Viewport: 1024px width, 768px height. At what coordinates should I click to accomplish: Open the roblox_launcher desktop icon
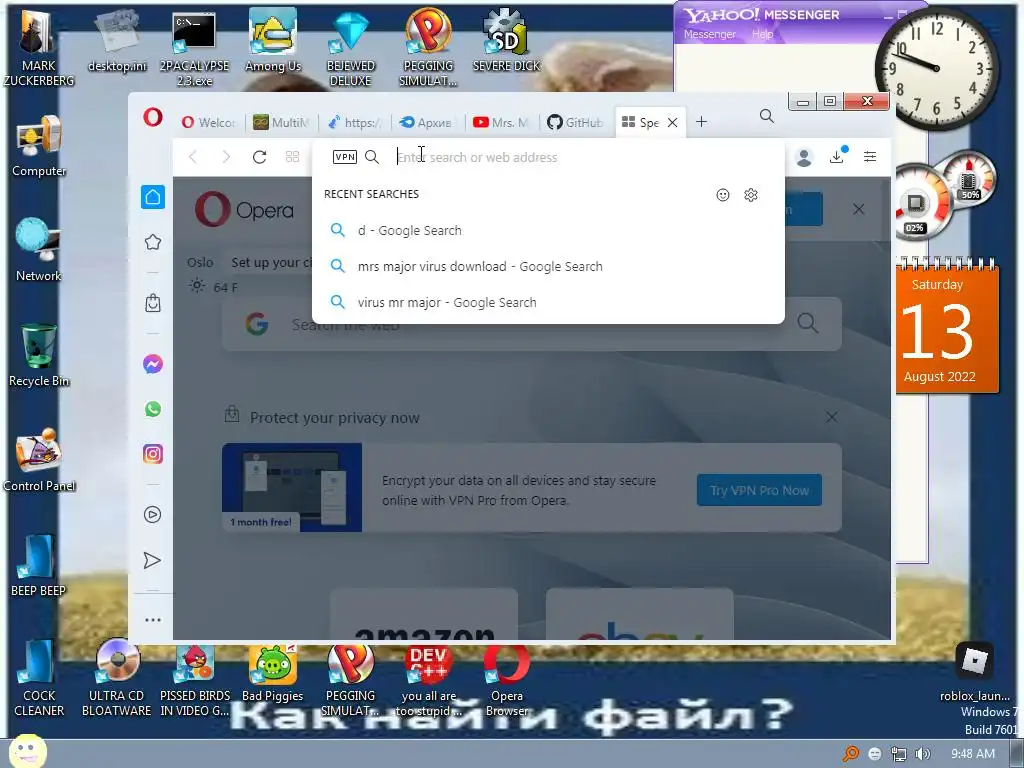(975, 671)
